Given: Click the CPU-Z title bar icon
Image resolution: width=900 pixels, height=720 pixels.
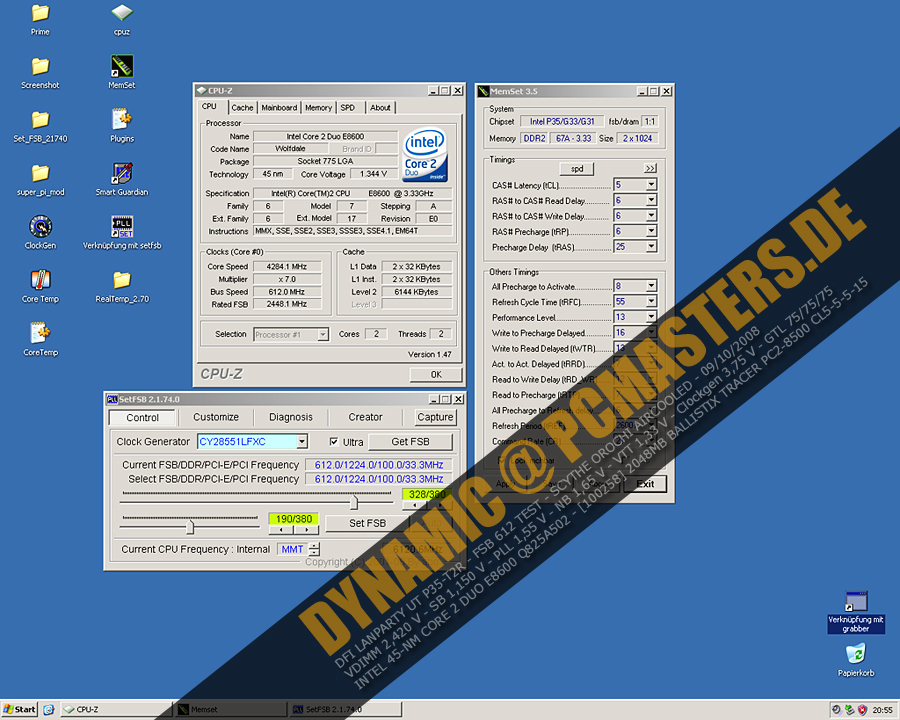Looking at the screenshot, I should click(201, 91).
